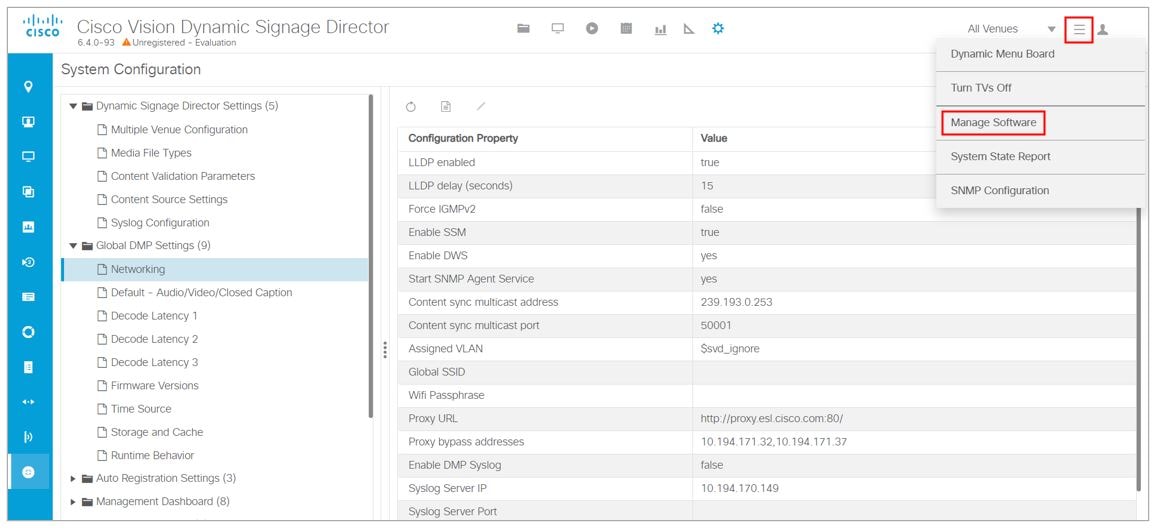Click the calendar grid icon in the top toolbar

[x=626, y=29]
